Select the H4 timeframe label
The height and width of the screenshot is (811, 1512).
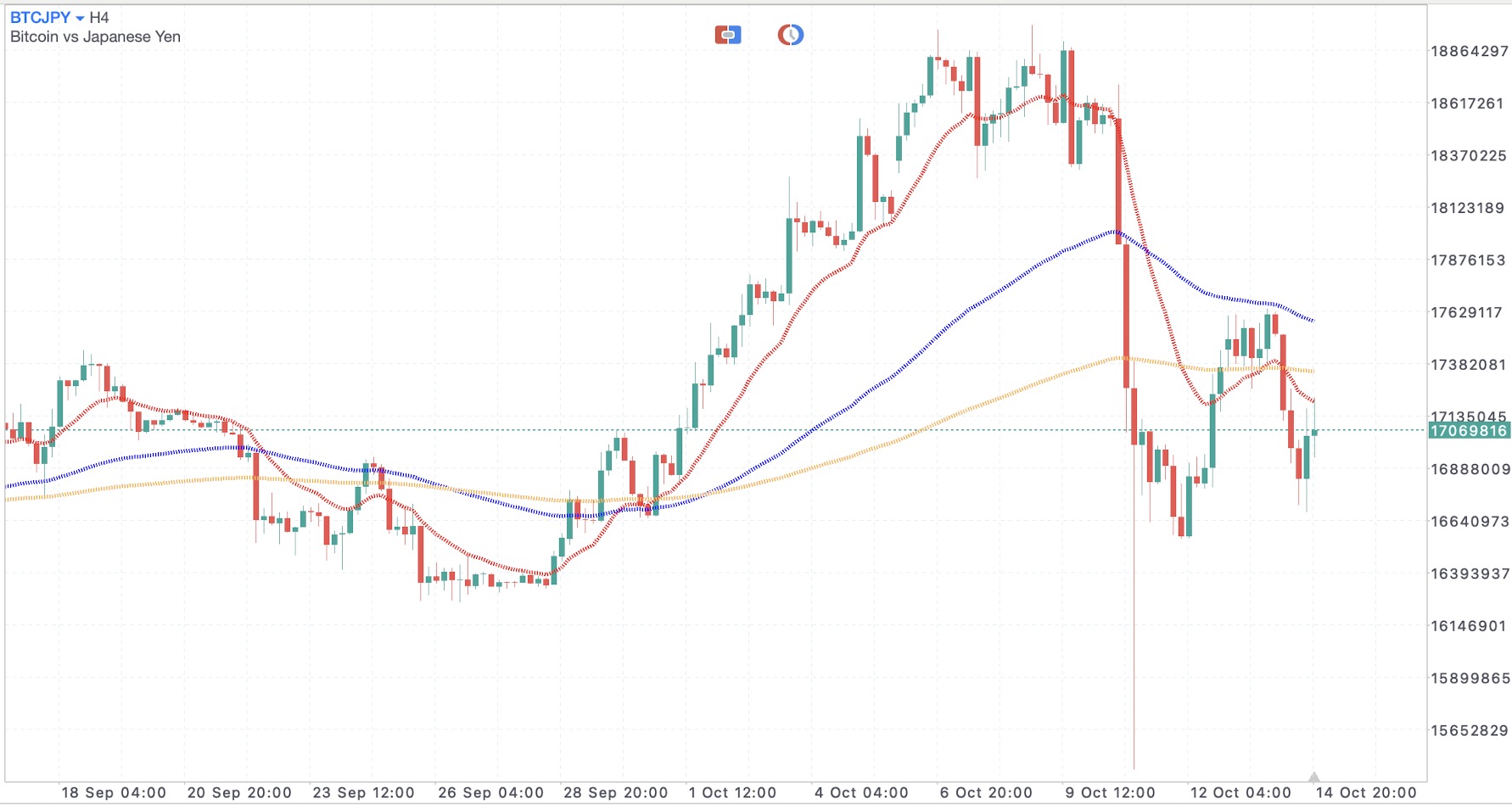[99, 15]
